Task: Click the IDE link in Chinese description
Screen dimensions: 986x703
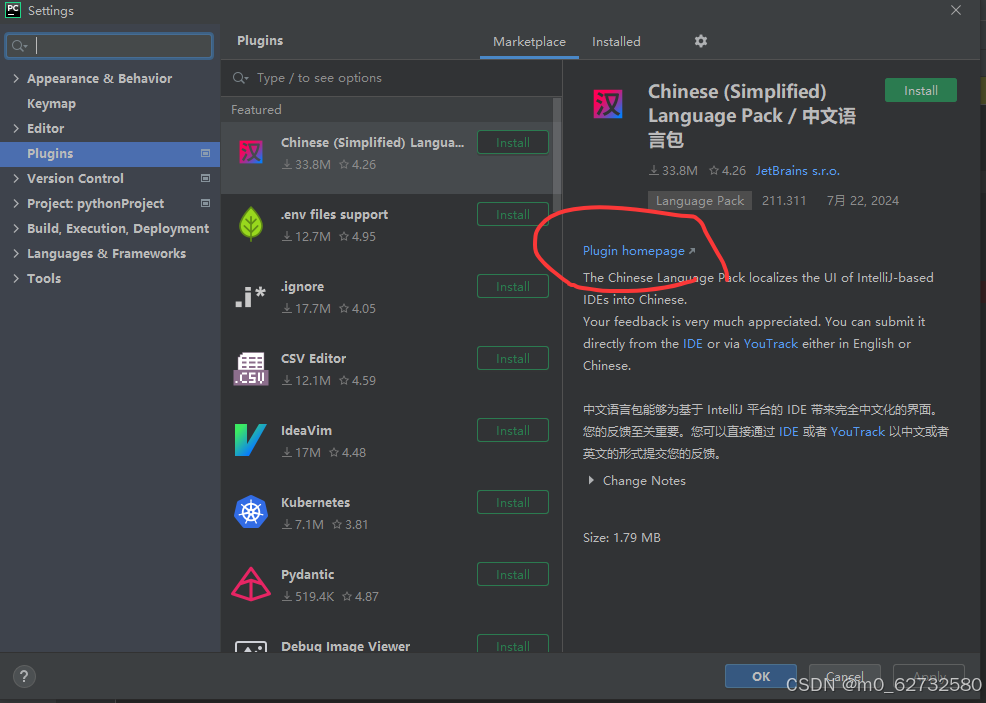Action: 789,431
